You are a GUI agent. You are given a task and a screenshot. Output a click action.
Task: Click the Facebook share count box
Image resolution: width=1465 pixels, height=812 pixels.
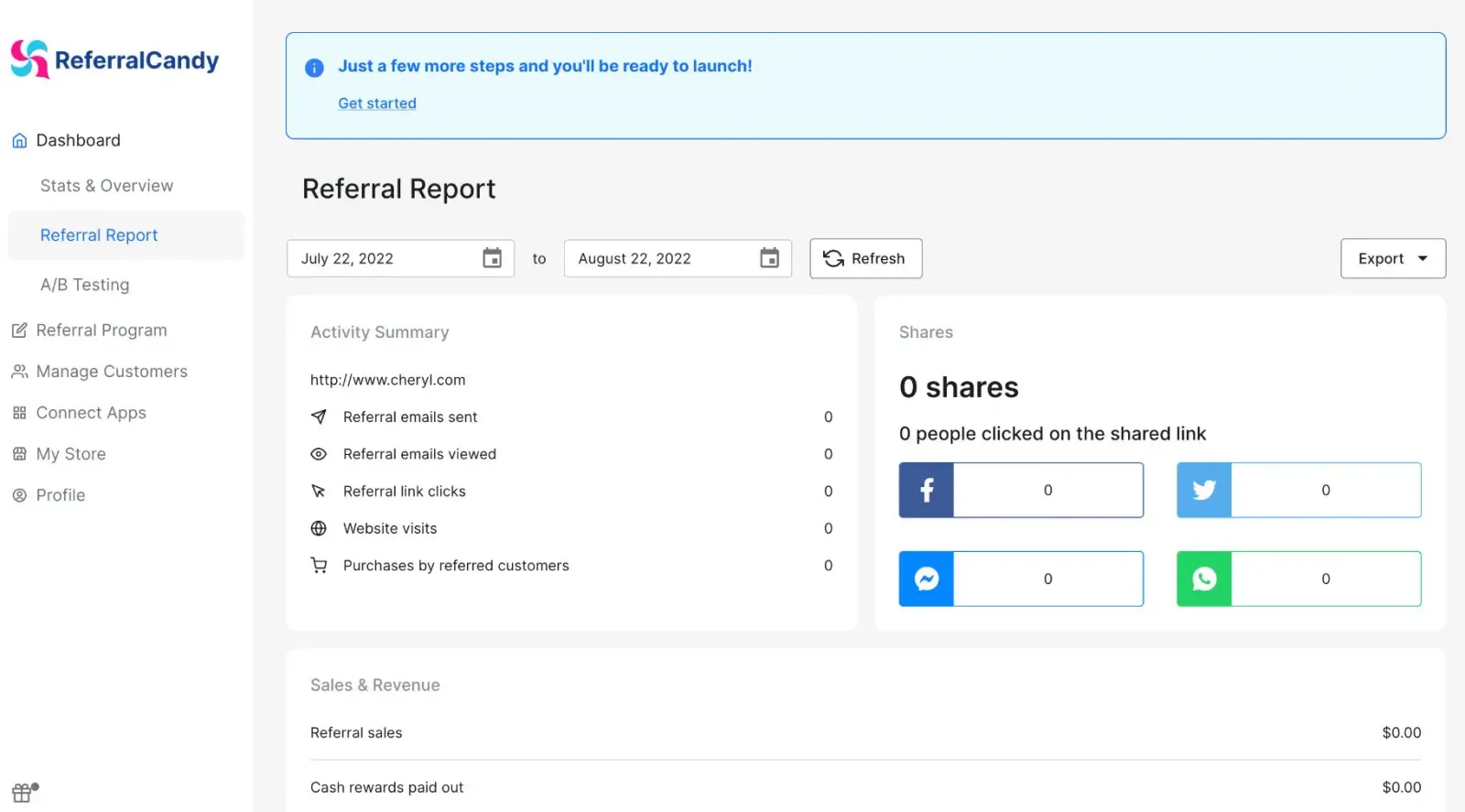click(x=1048, y=490)
